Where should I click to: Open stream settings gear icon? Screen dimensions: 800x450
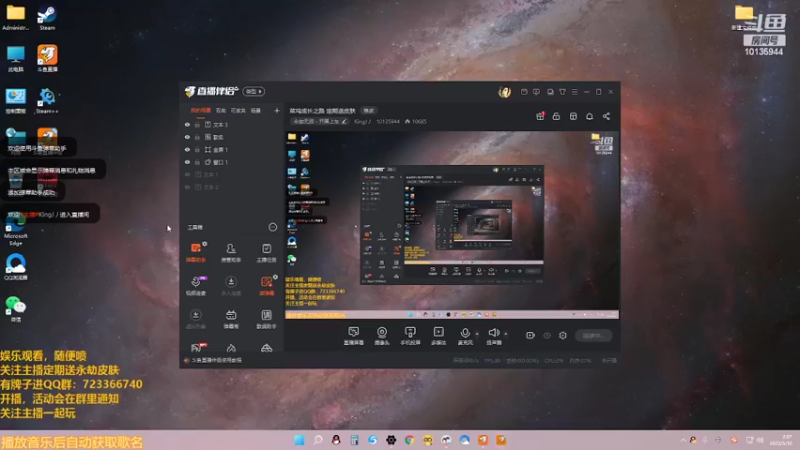coord(563,335)
